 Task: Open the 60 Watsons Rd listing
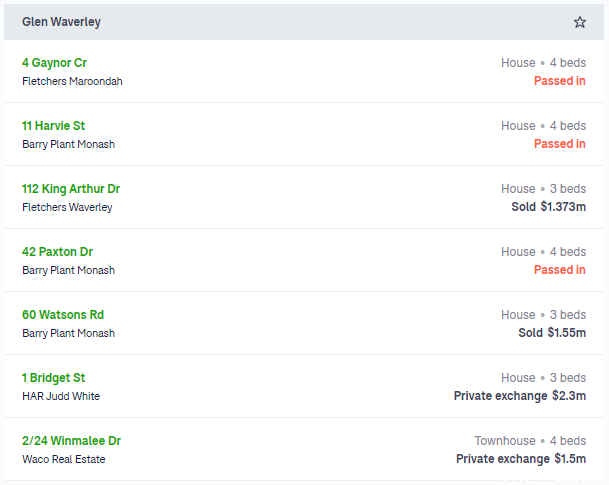coord(63,315)
